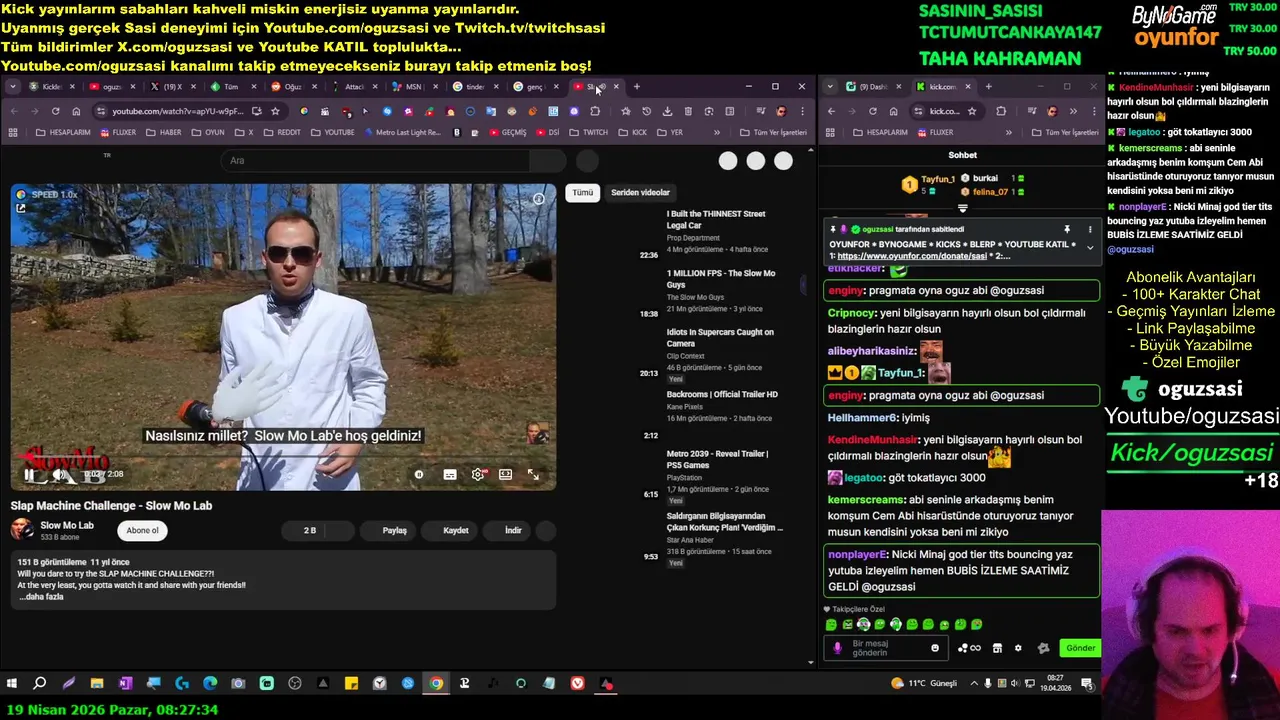Open the browser extensions puzzle icon
The height and width of the screenshot is (720, 1280).
(595, 111)
